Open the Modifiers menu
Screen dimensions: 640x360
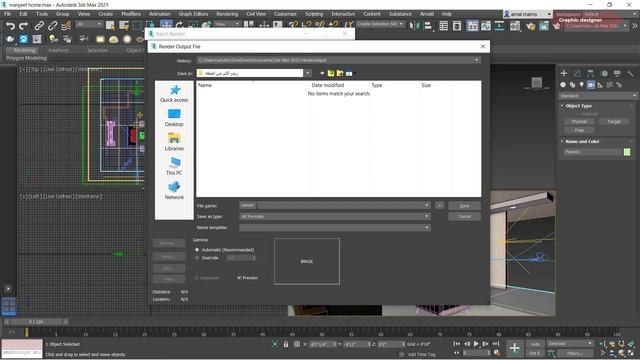coord(131,14)
